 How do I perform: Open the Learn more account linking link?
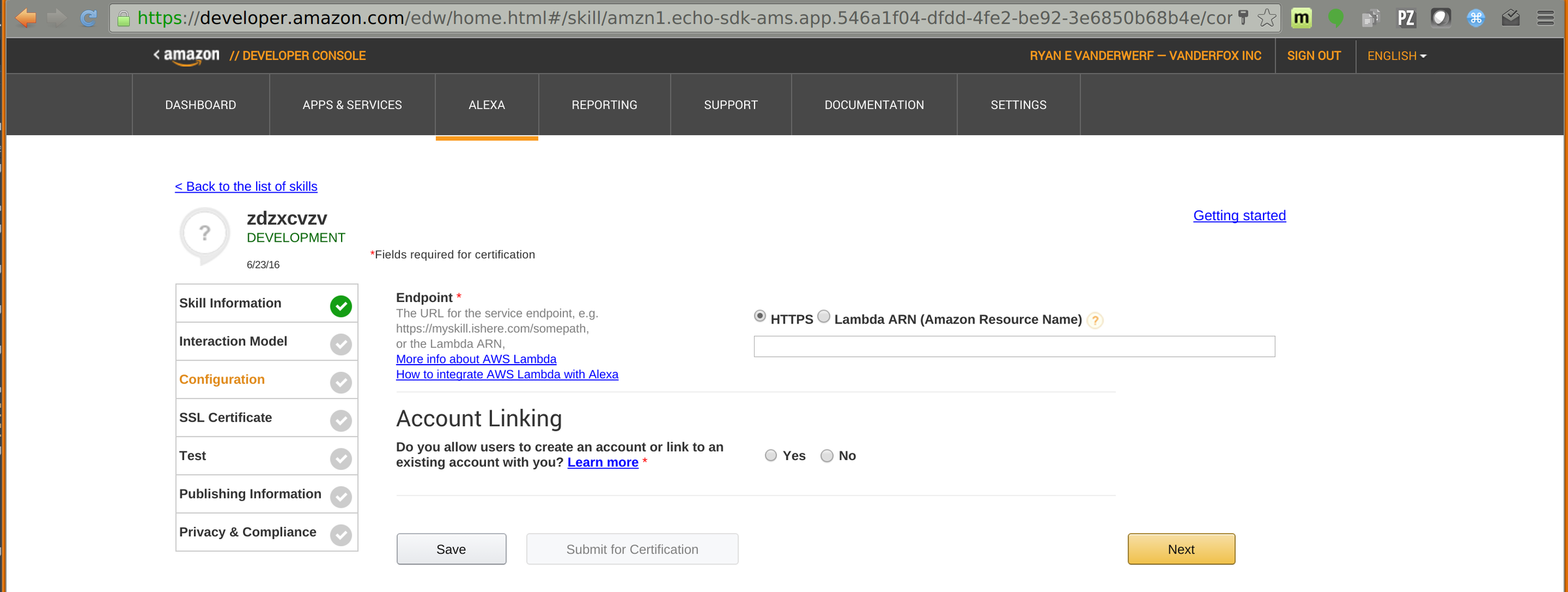click(x=603, y=463)
